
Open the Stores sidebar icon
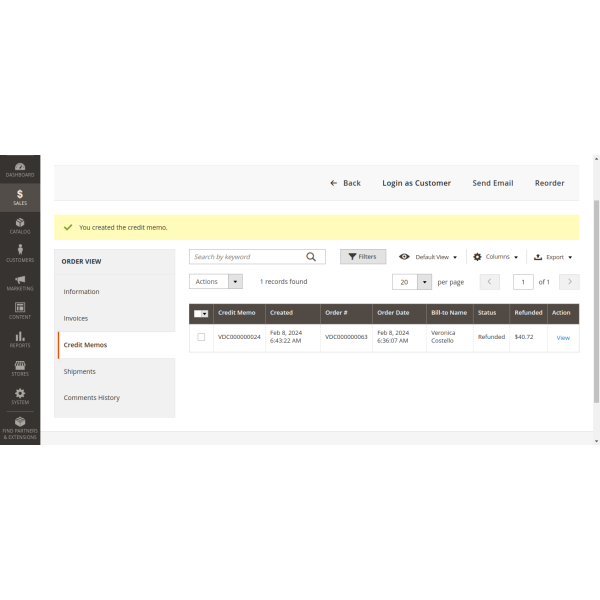[20, 367]
